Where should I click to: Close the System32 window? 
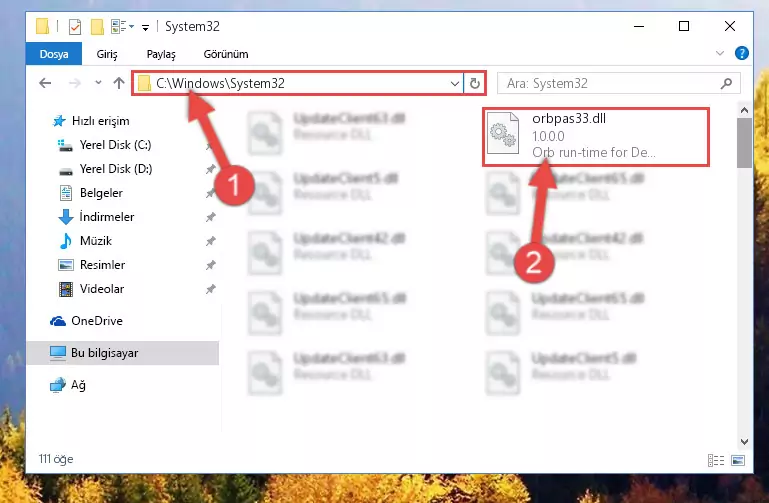pos(730,26)
